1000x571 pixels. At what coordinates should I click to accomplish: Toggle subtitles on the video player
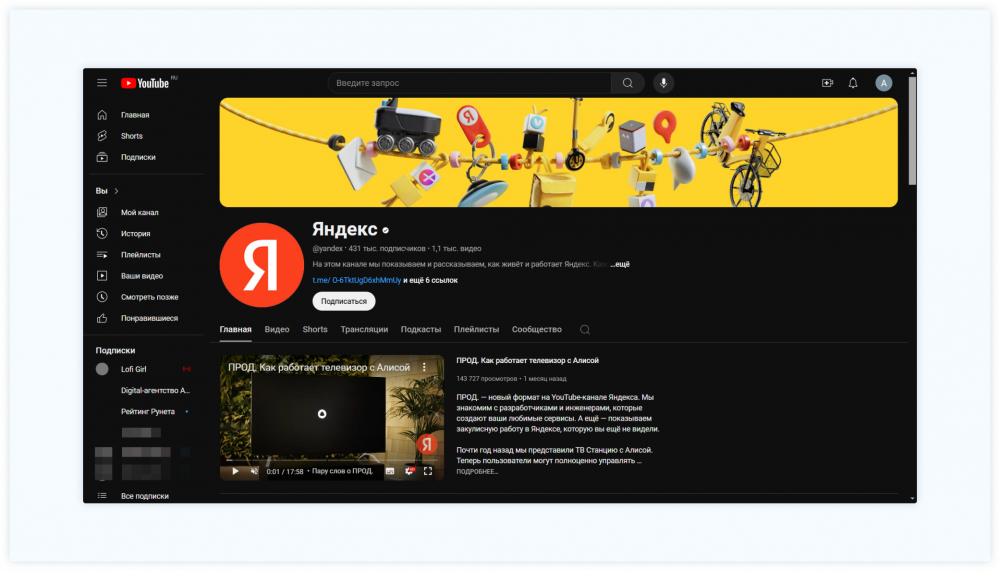click(x=390, y=471)
